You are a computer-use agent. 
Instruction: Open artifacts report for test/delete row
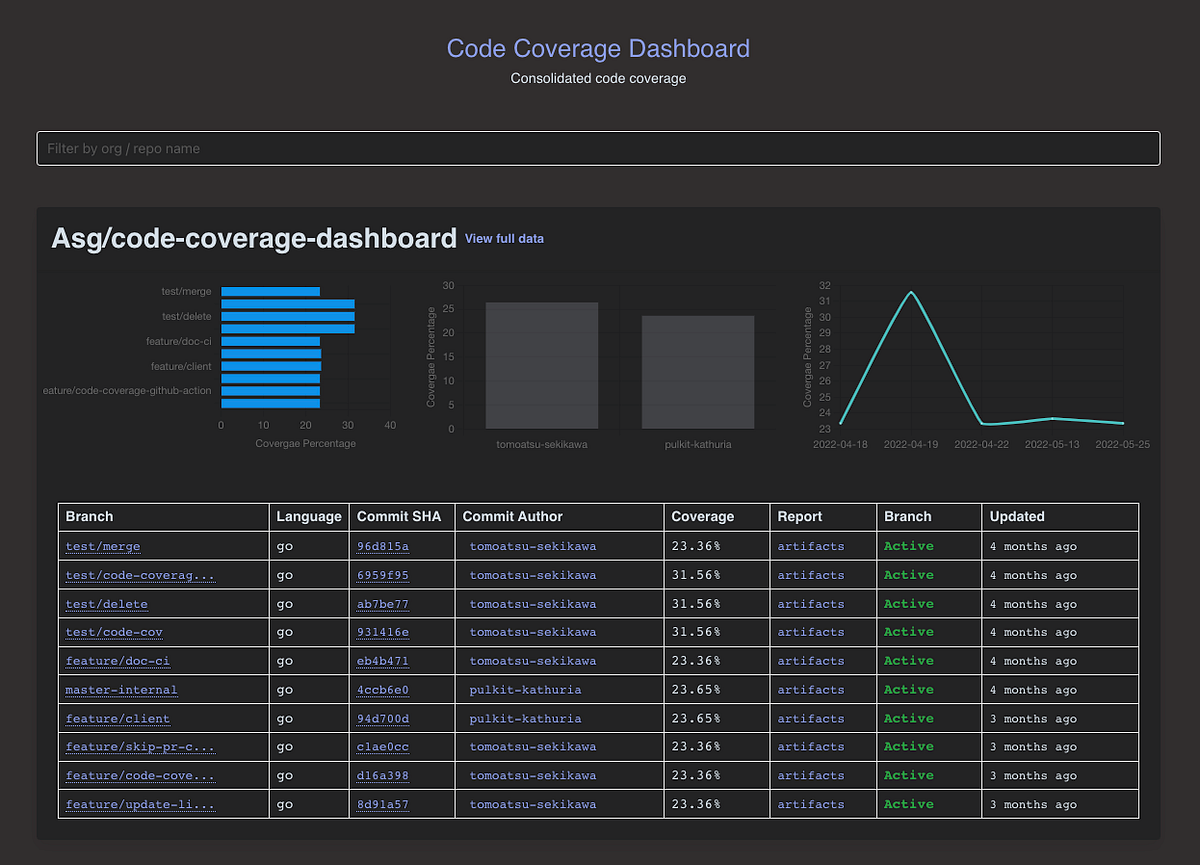811,604
